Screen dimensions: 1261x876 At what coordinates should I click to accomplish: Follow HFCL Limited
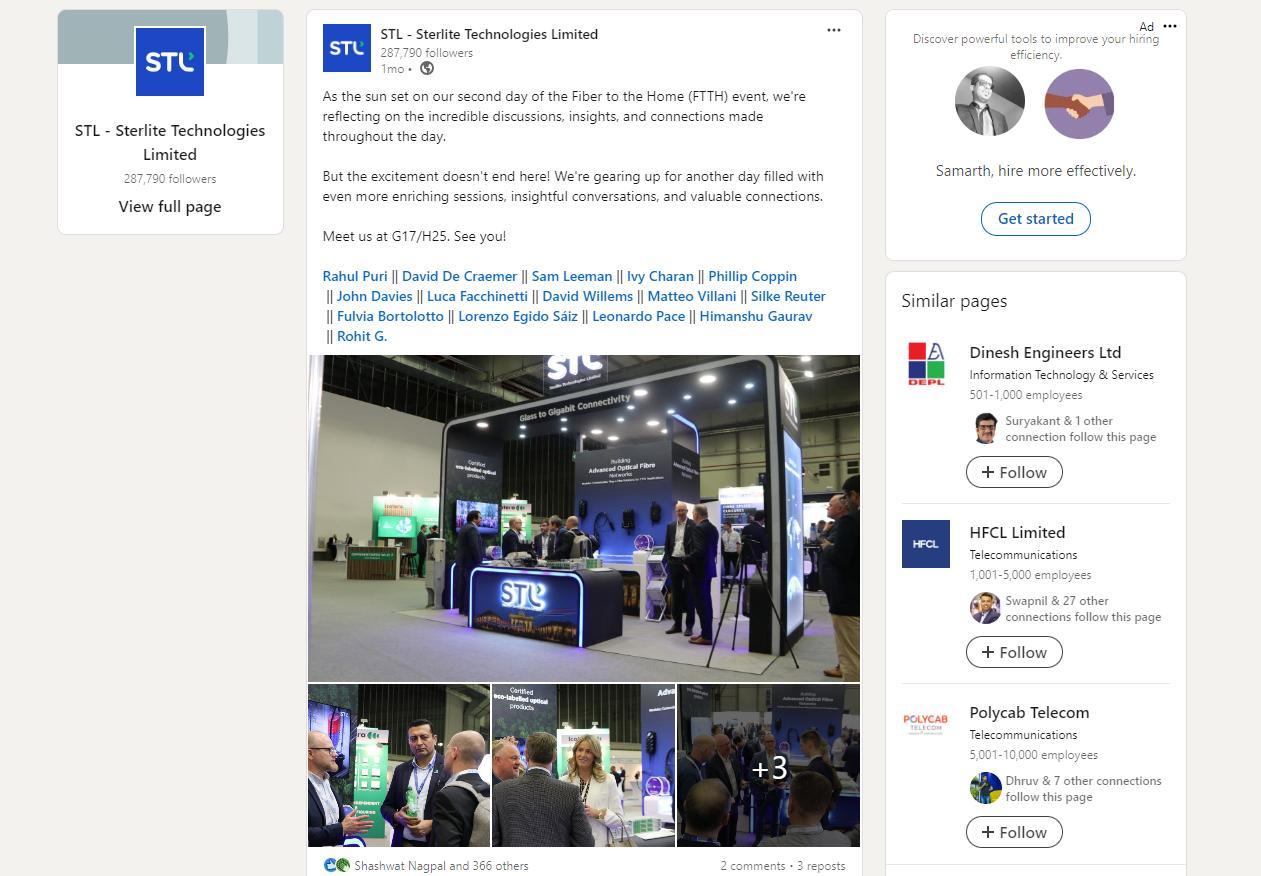pyautogui.click(x=1014, y=652)
